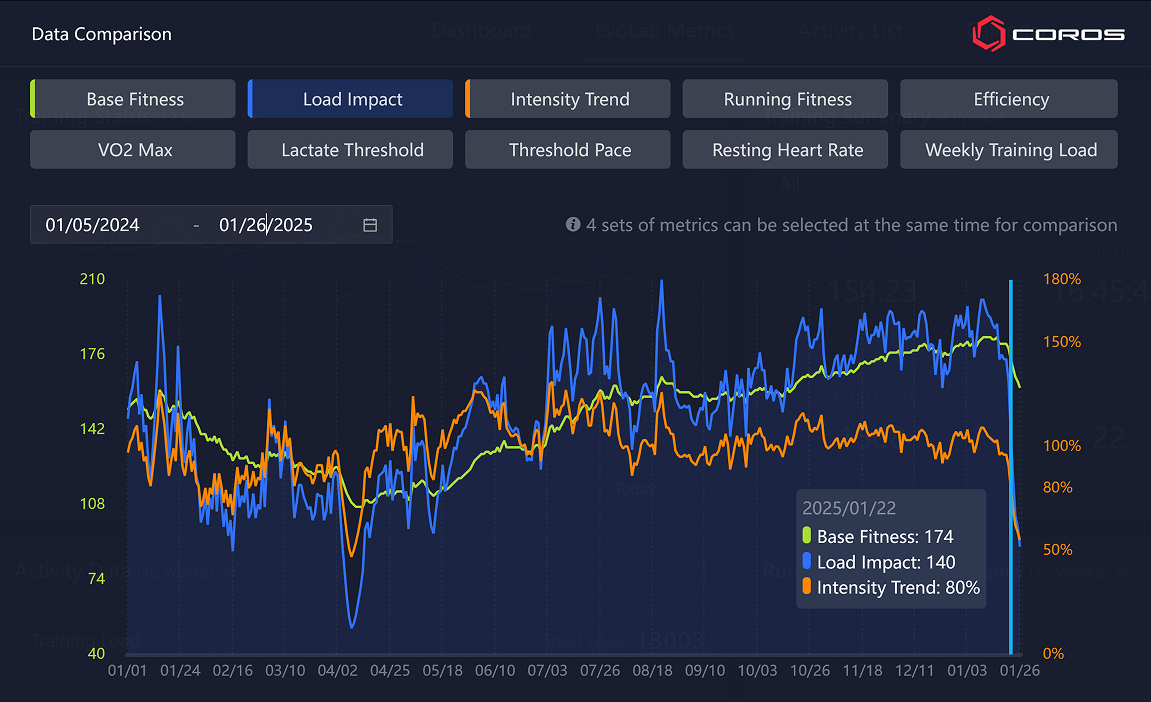Screen dimensions: 1151x702
Task: Click the blue Load Impact legend dot
Action: (x=807, y=562)
